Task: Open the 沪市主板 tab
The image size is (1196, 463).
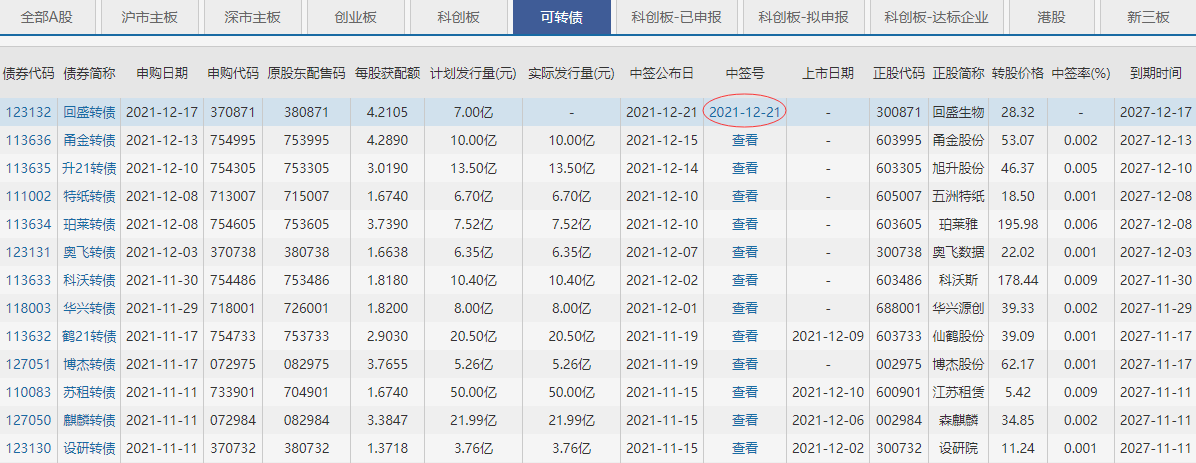Action: pos(151,18)
